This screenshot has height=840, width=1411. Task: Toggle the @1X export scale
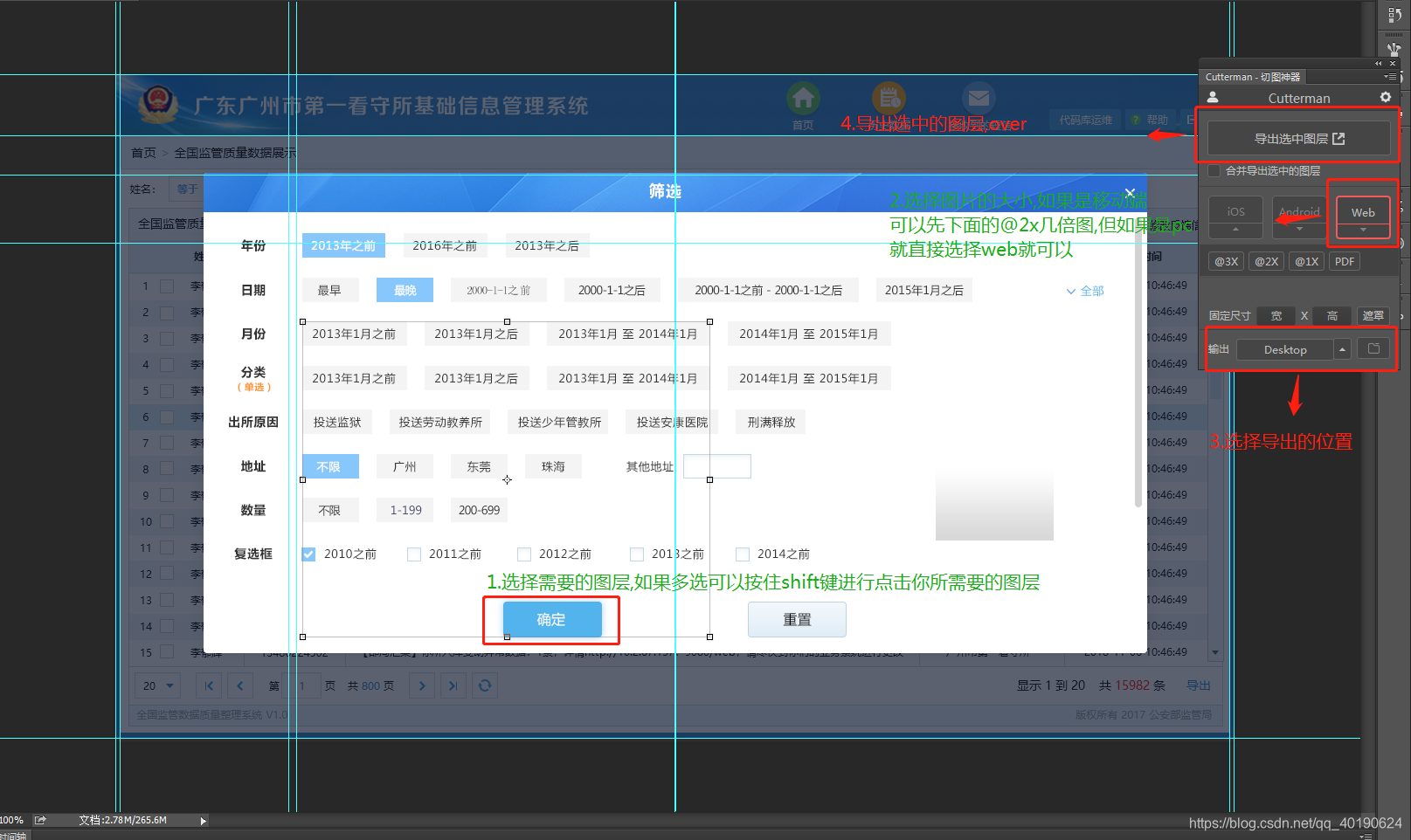pyautogui.click(x=1307, y=261)
